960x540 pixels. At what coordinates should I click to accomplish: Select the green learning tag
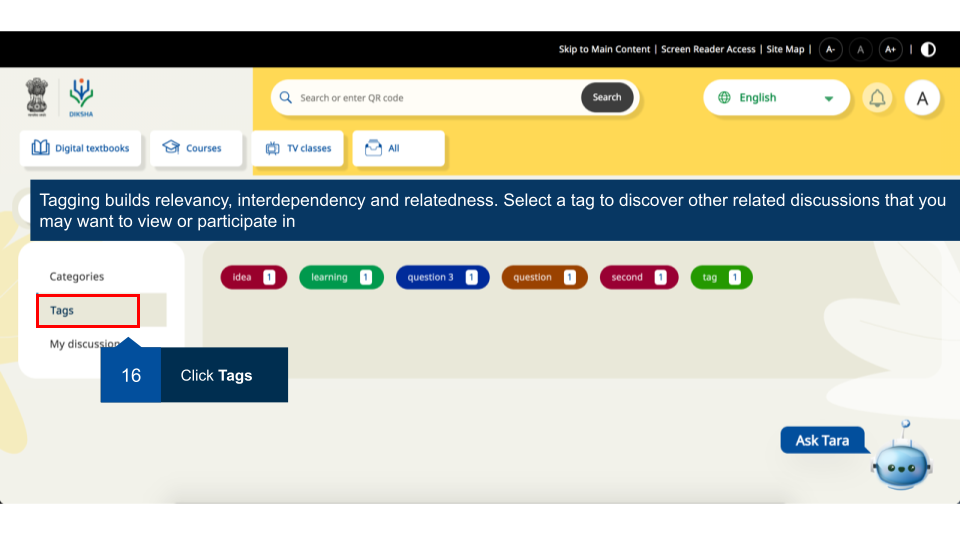pos(341,277)
